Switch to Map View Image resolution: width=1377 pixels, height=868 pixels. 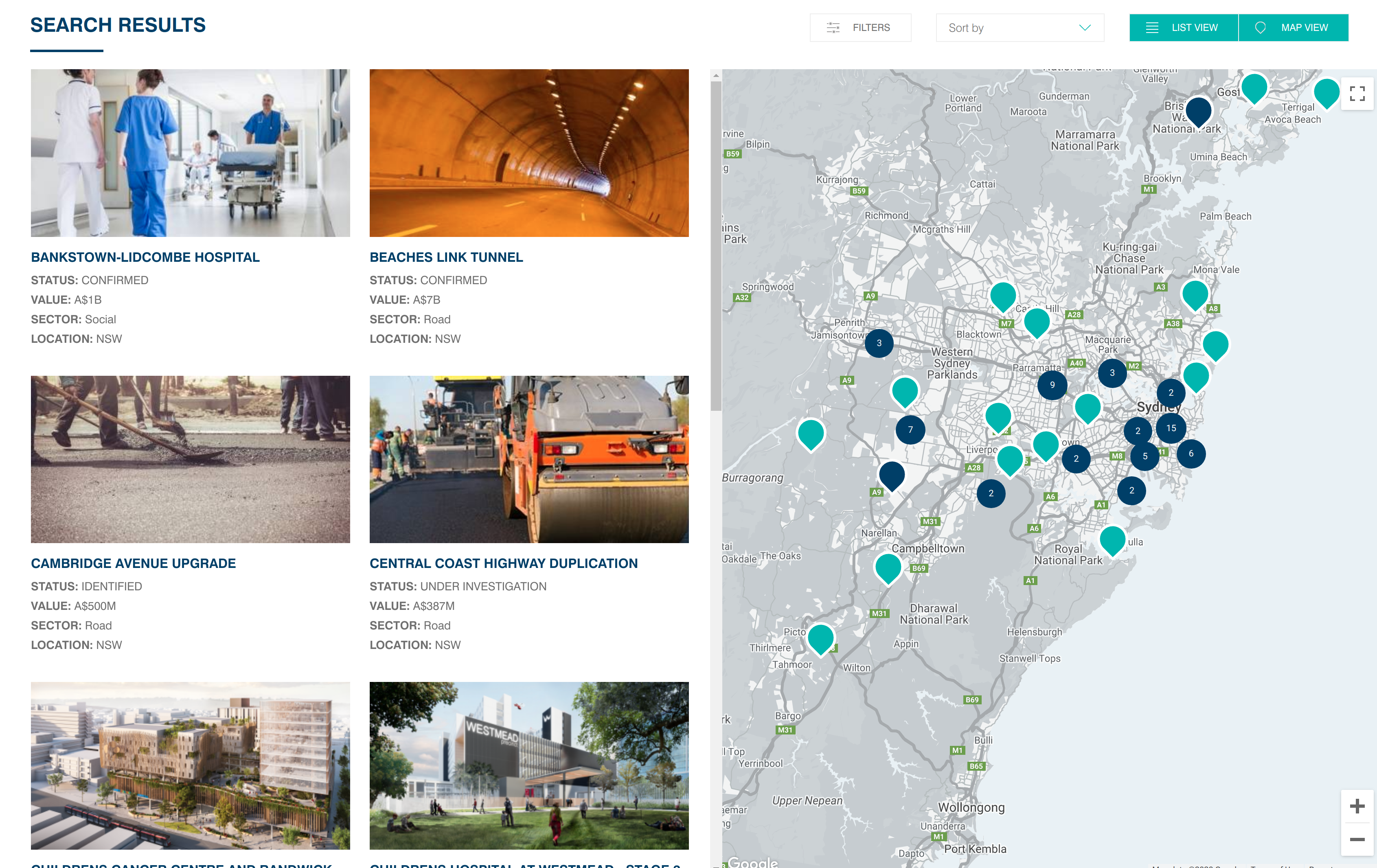tap(1293, 27)
